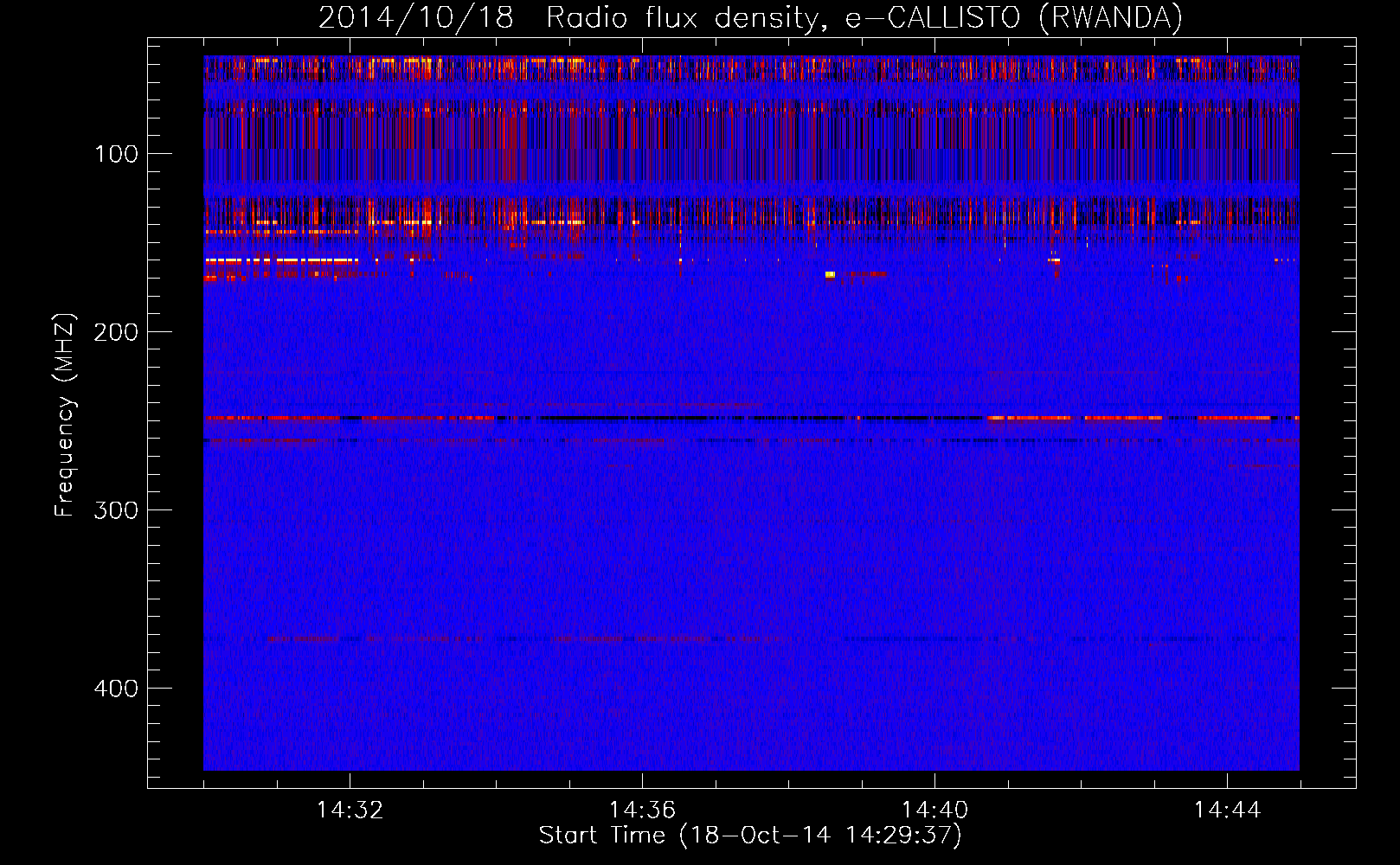The height and width of the screenshot is (865, 1400).
Task: Click the 'Start Time (18-Oct-14 14:29:37)' label
Action: point(750,836)
